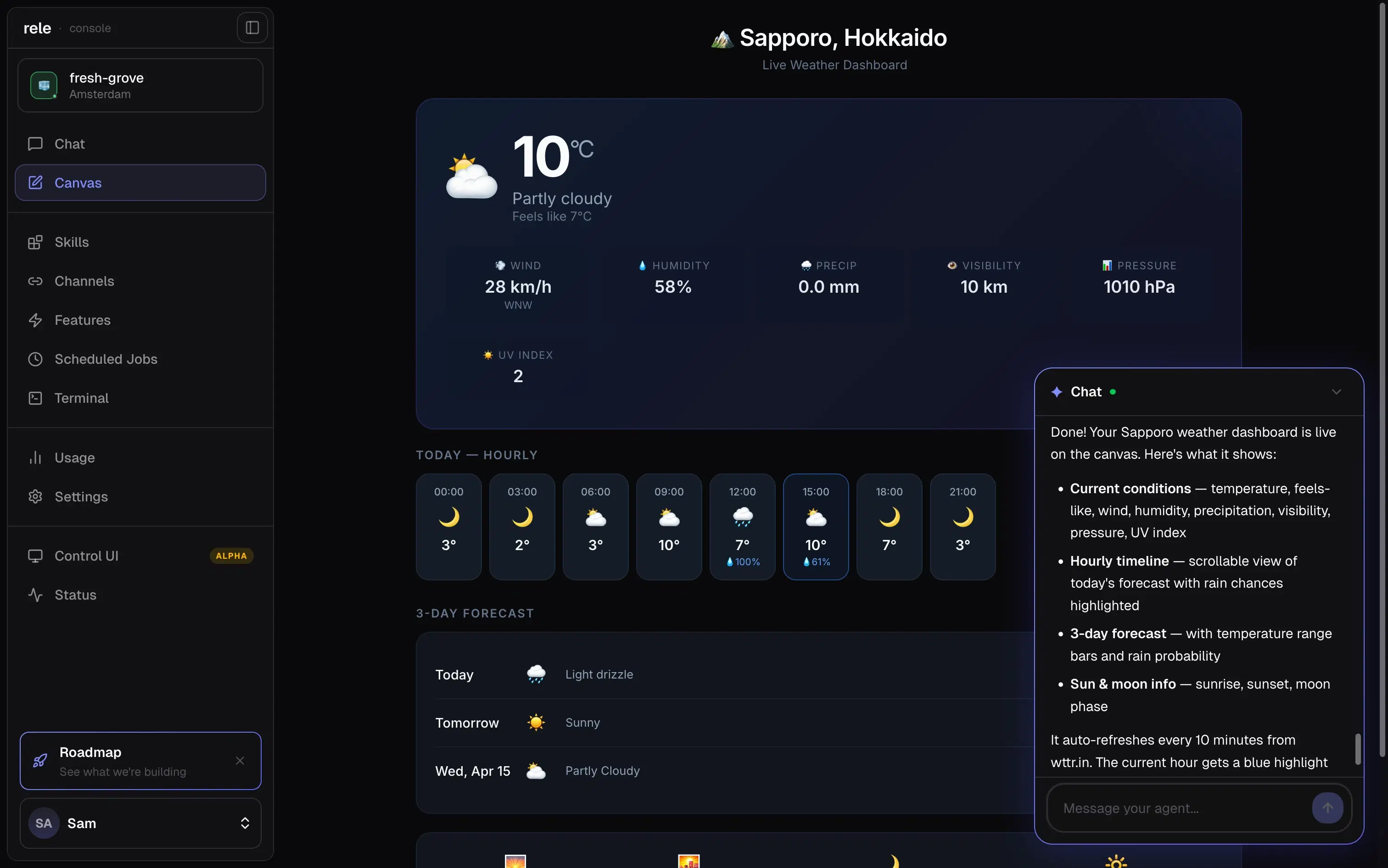The image size is (1388, 868).
Task: Click the Skills icon in sidebar
Action: click(35, 242)
